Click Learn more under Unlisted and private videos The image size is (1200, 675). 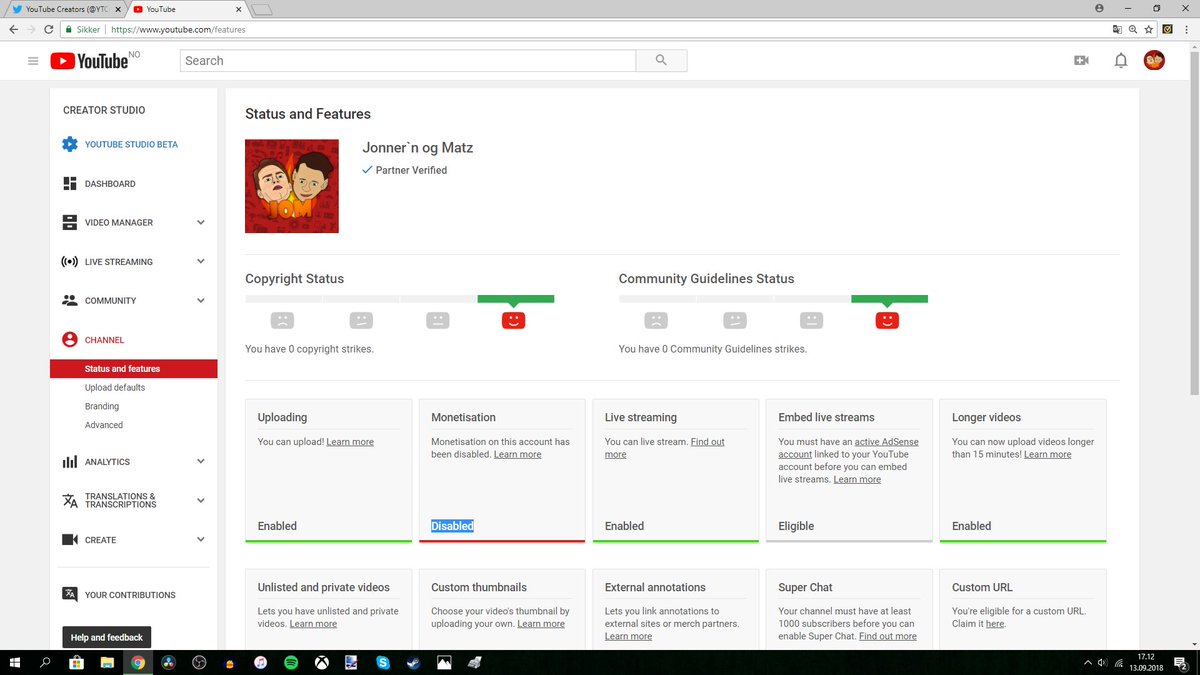313,624
